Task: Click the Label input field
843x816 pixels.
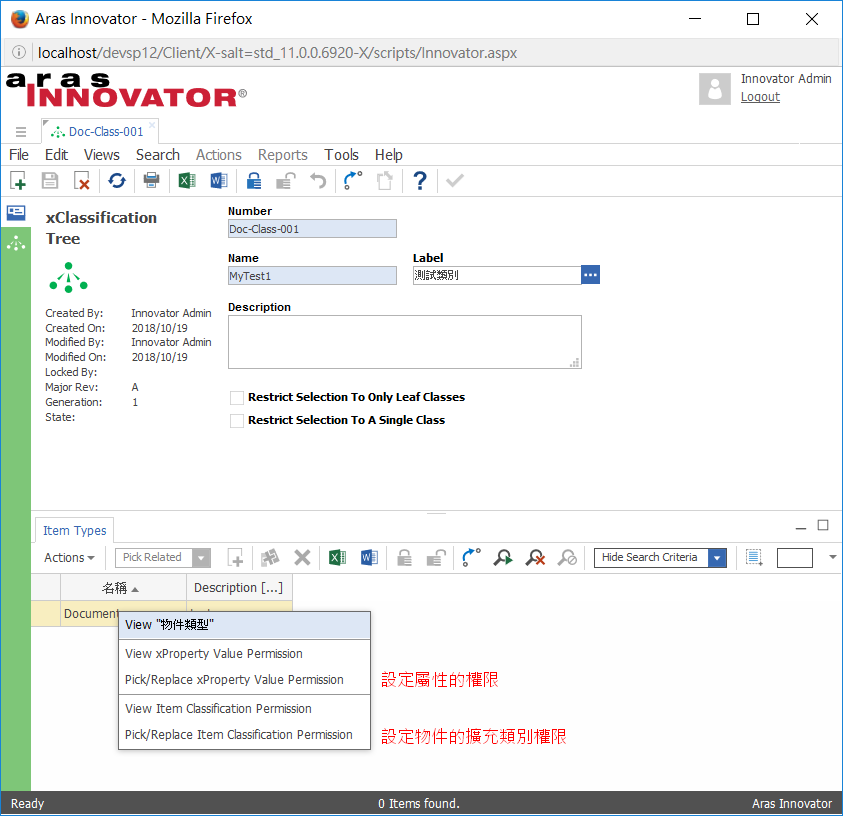Action: coord(497,275)
